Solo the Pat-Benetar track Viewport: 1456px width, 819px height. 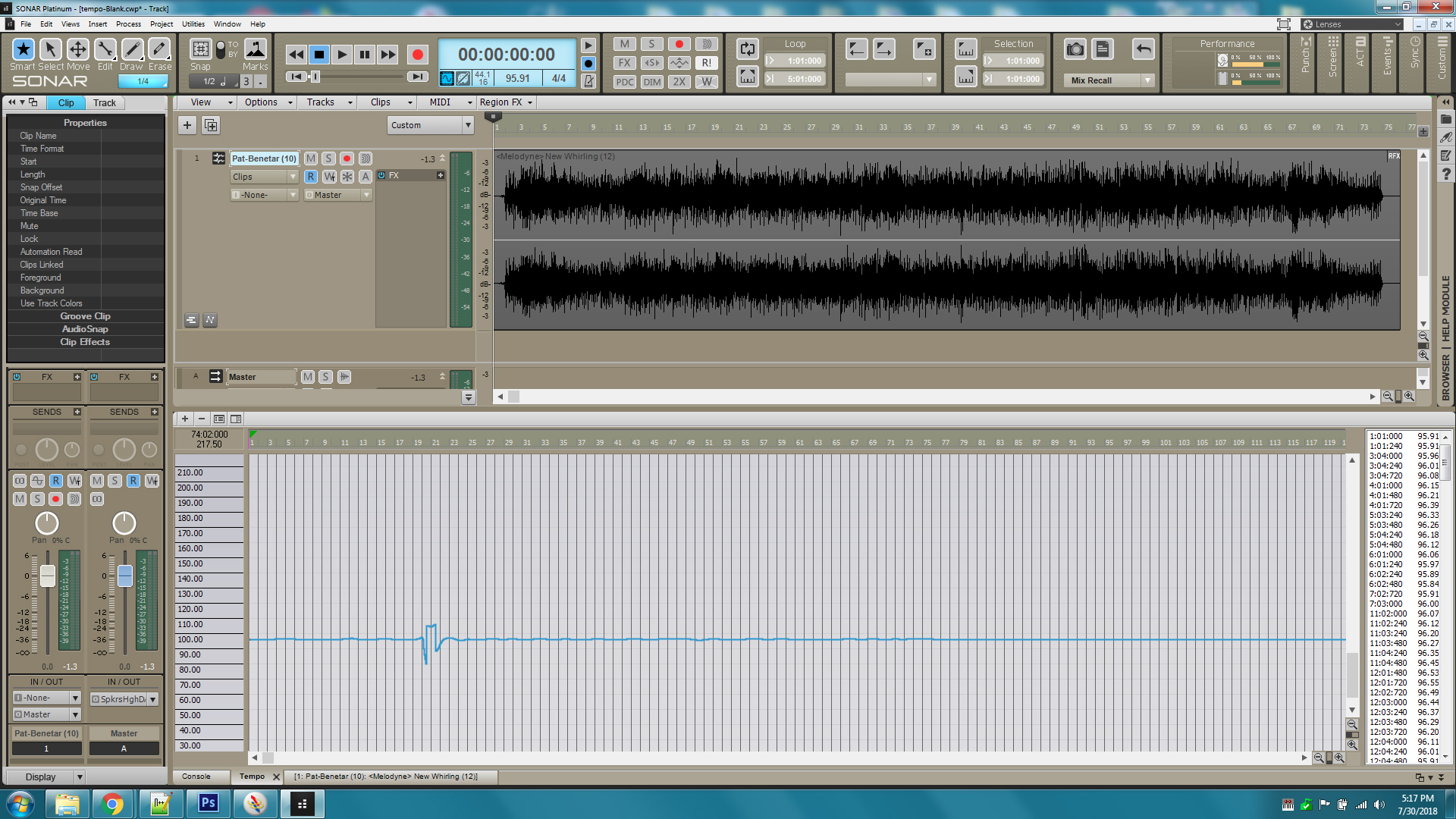[x=328, y=158]
